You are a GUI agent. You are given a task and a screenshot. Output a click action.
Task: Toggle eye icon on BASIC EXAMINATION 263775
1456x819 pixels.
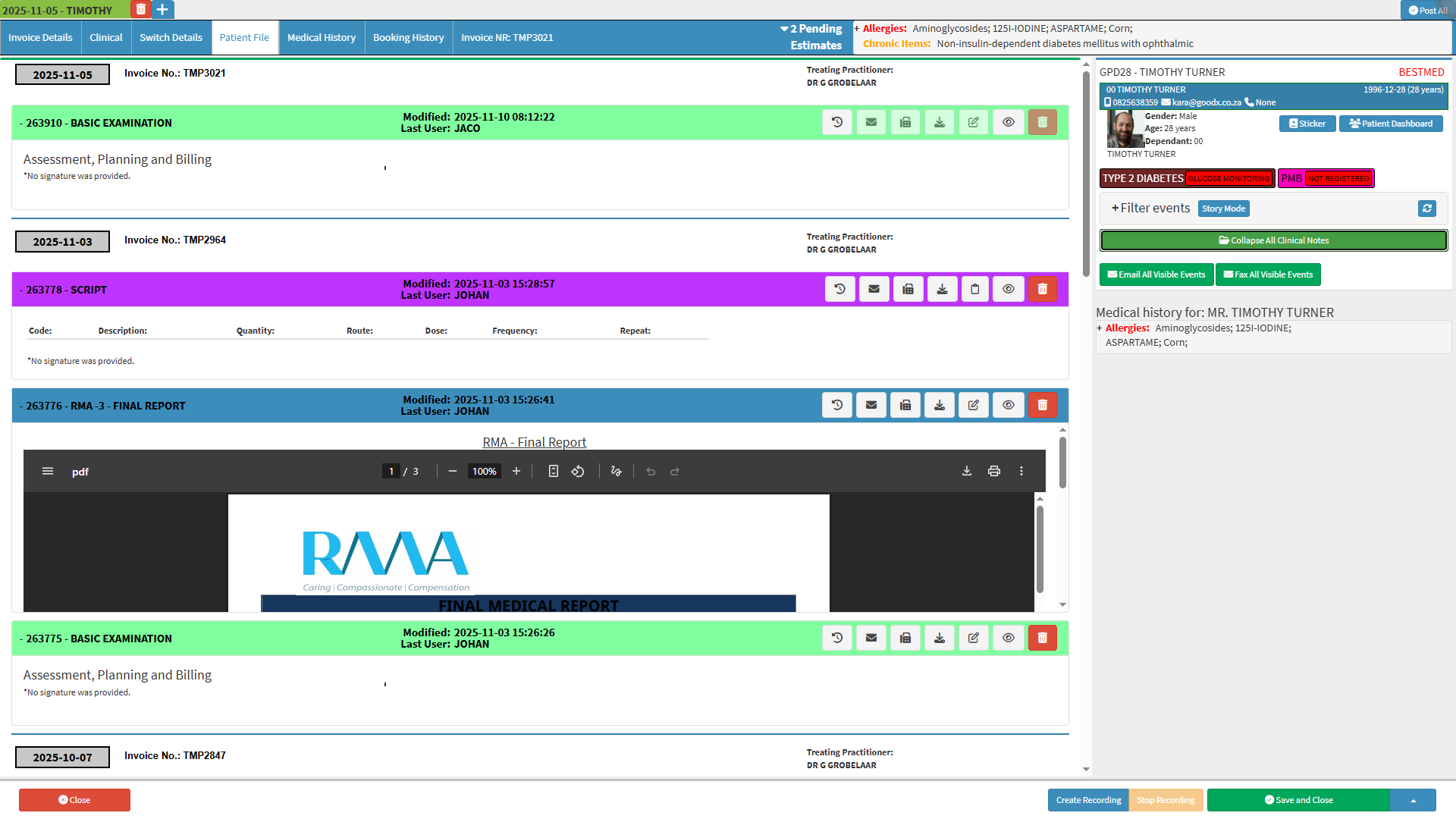1009,638
